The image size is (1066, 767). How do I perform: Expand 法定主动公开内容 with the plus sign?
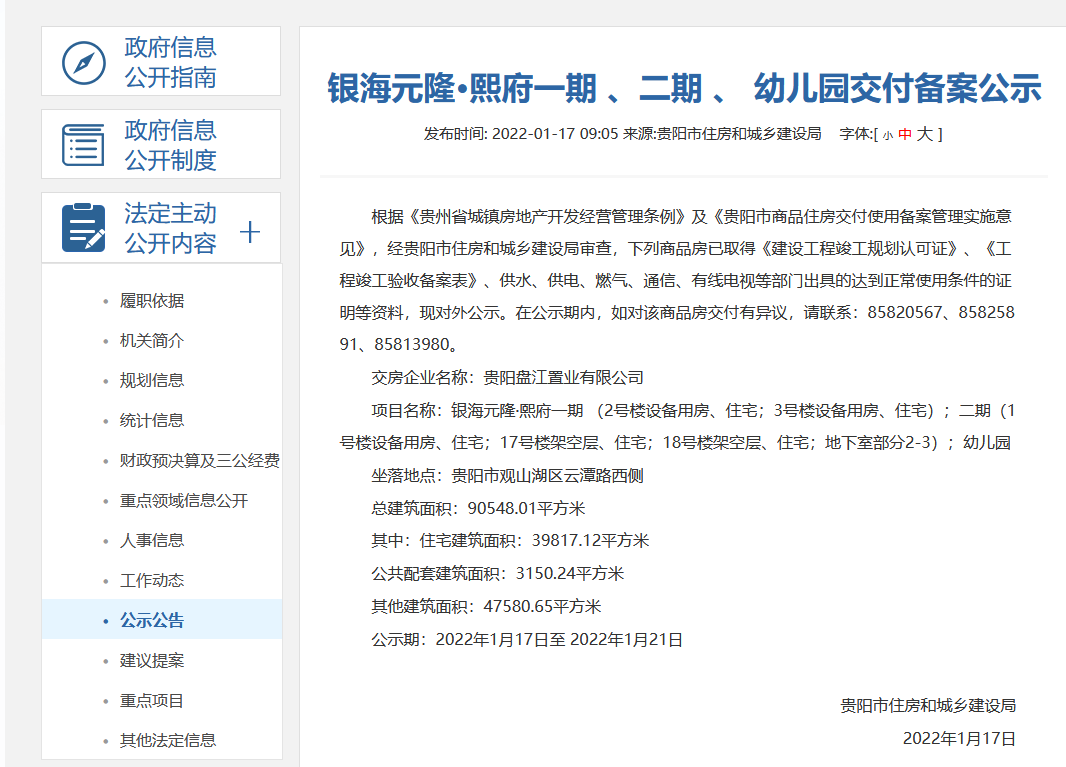pos(250,232)
